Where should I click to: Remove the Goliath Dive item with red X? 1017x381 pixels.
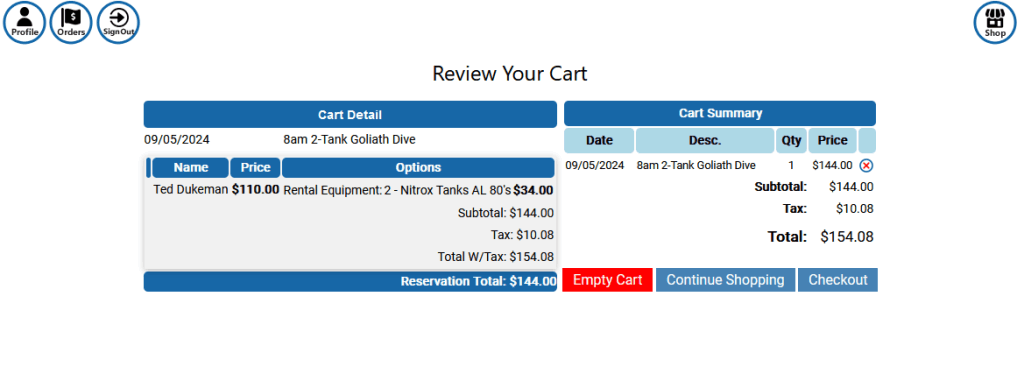[866, 166]
